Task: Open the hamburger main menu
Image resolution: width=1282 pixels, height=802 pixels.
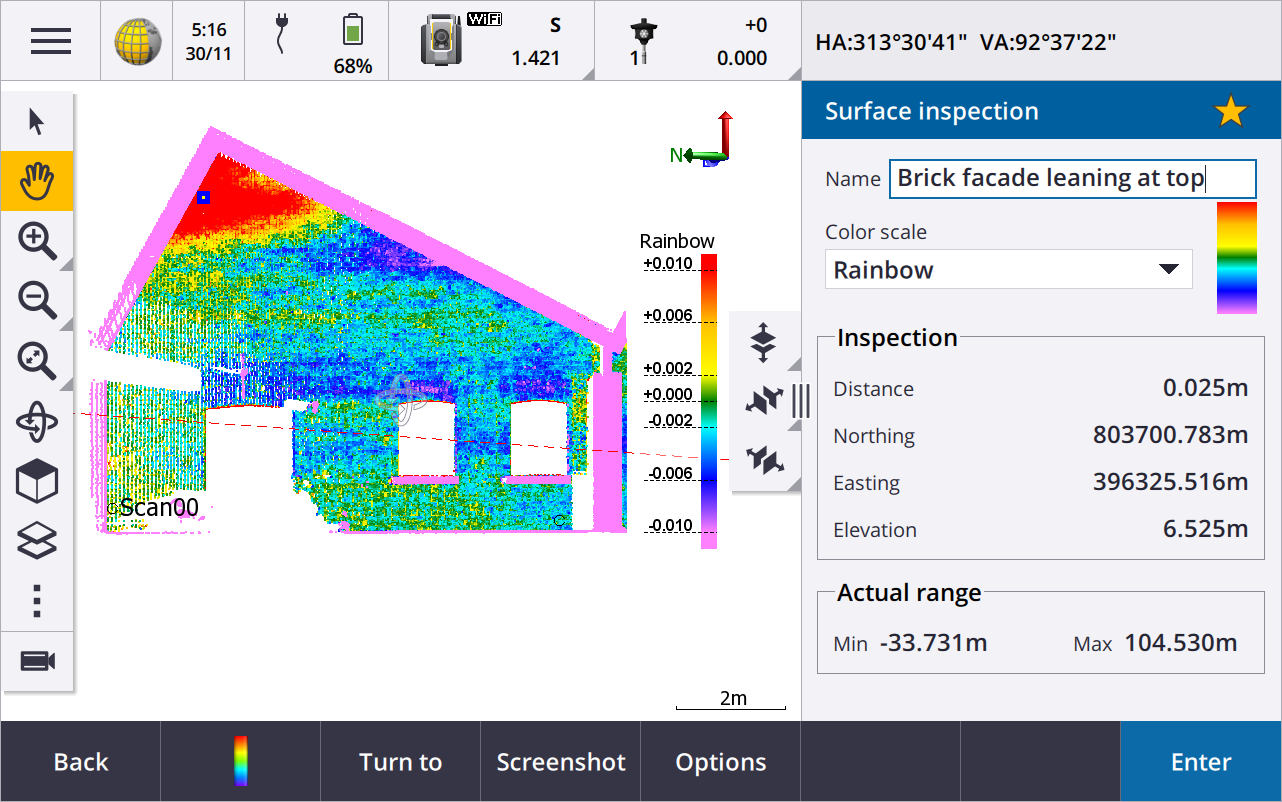Action: (50, 41)
